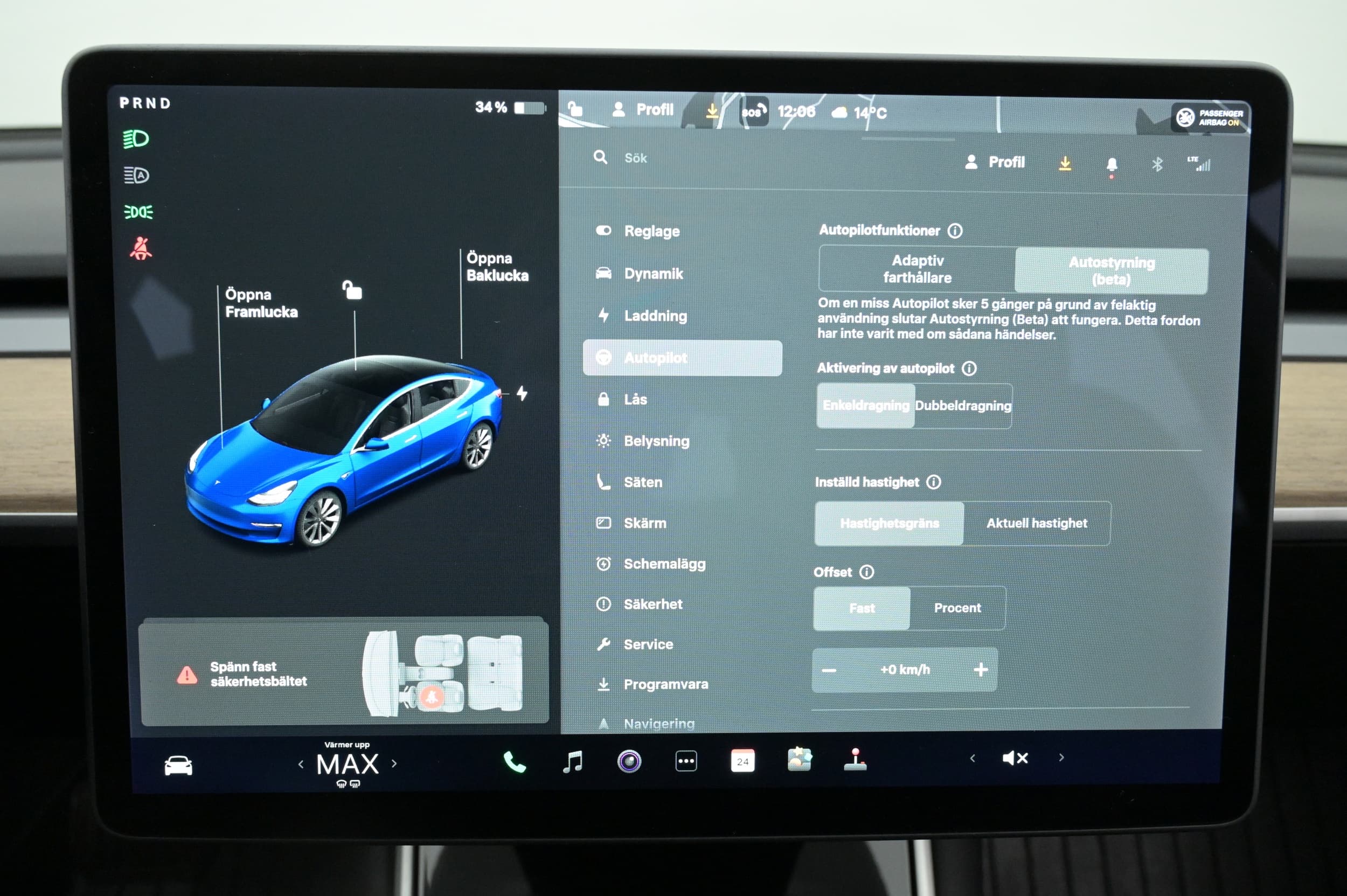Open the three-dots app launcher
This screenshot has height=896, width=1347.
click(x=686, y=761)
